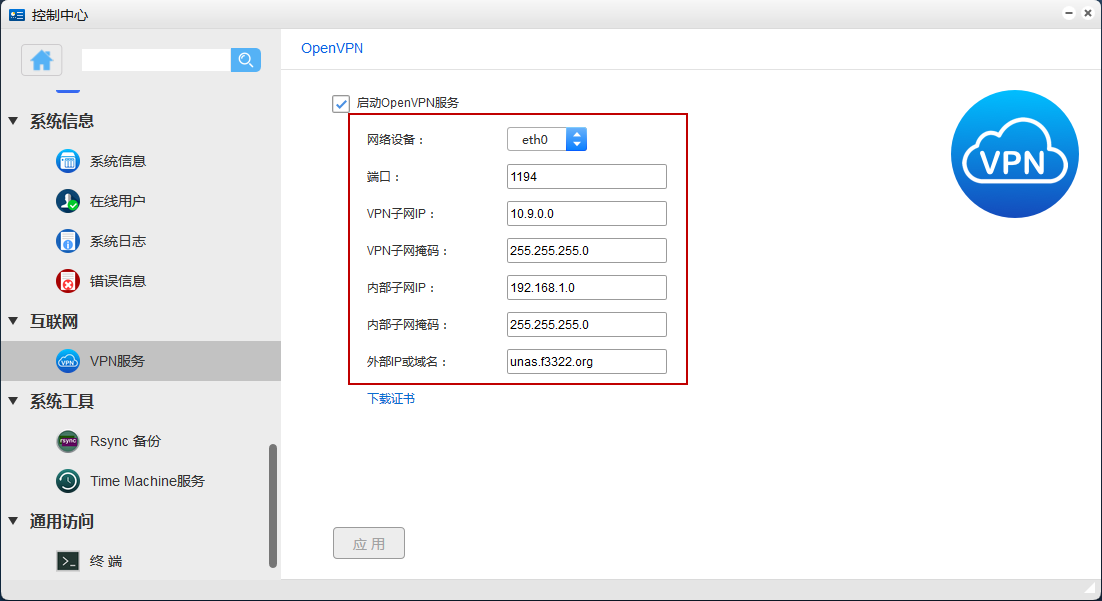Focus the VPN子网掩码 field
This screenshot has height=601, width=1102.
[587, 250]
